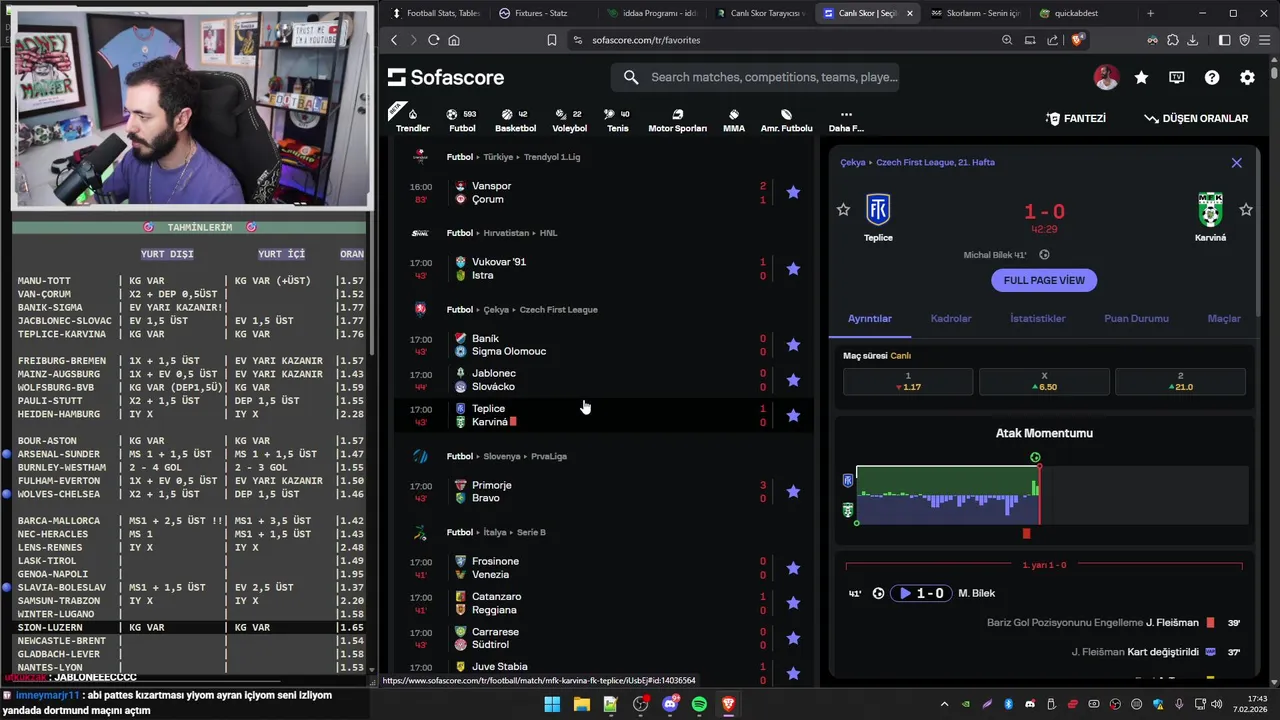This screenshot has width=1280, height=720.
Task: Open Spotify from the taskbar
Action: coord(699,704)
